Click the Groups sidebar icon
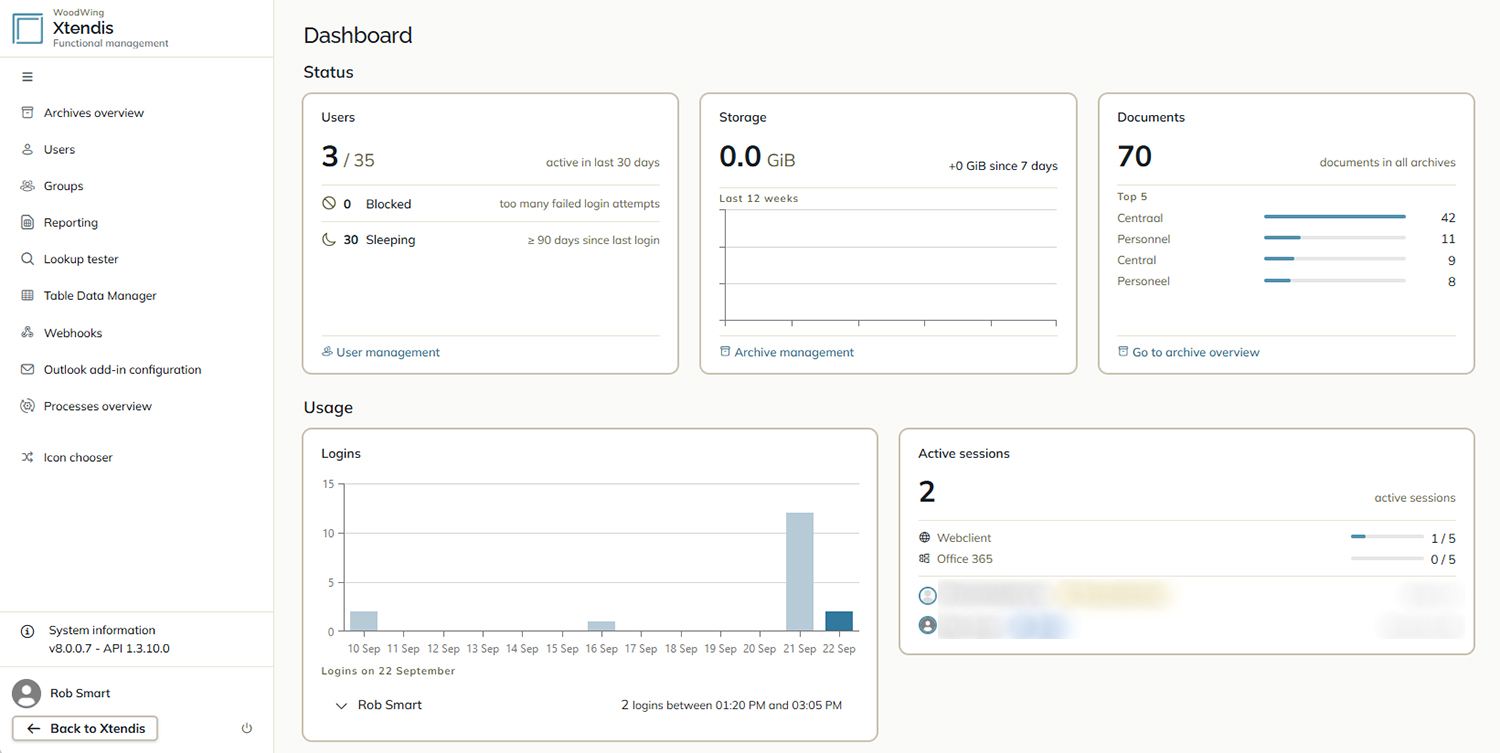Image resolution: width=1500 pixels, height=753 pixels. (x=27, y=186)
